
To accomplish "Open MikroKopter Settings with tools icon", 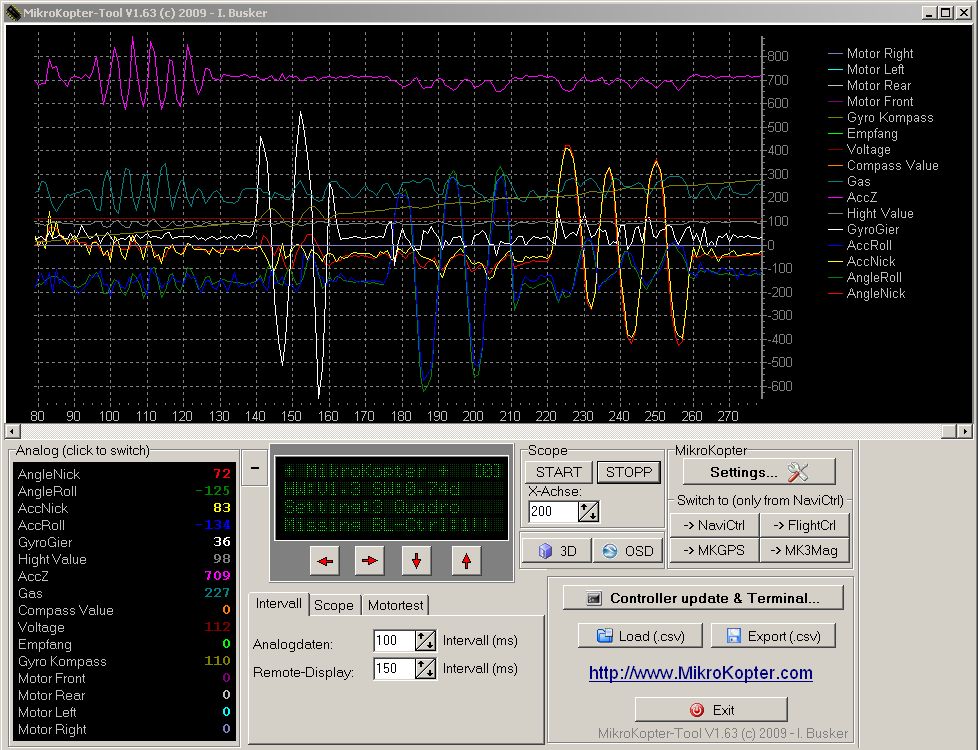I will [759, 472].
